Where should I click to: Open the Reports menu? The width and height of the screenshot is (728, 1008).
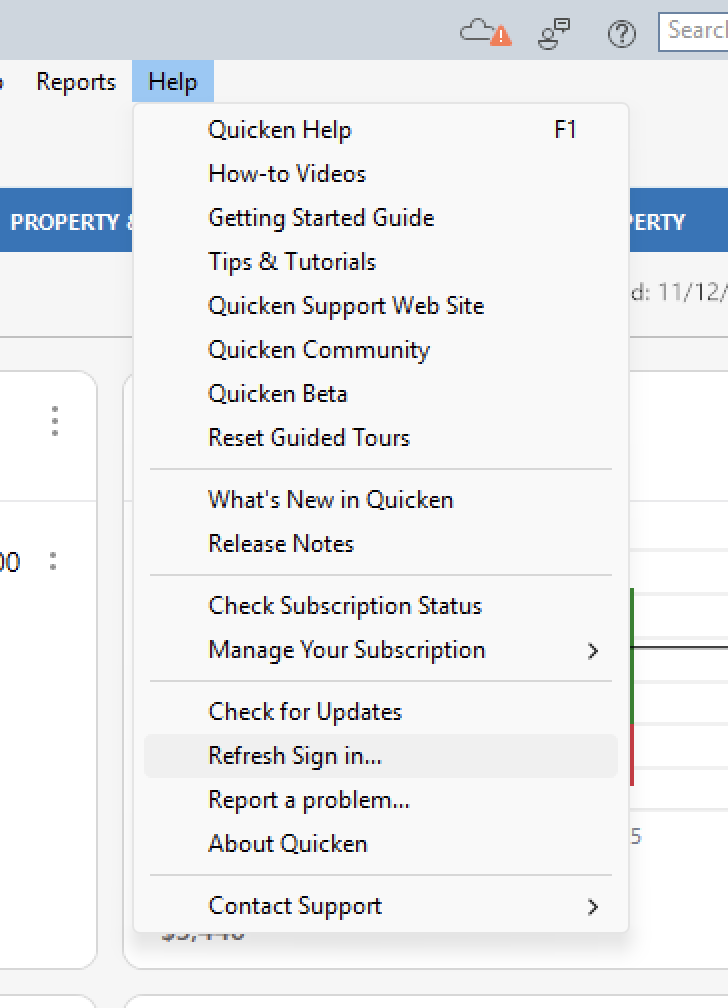click(x=76, y=82)
